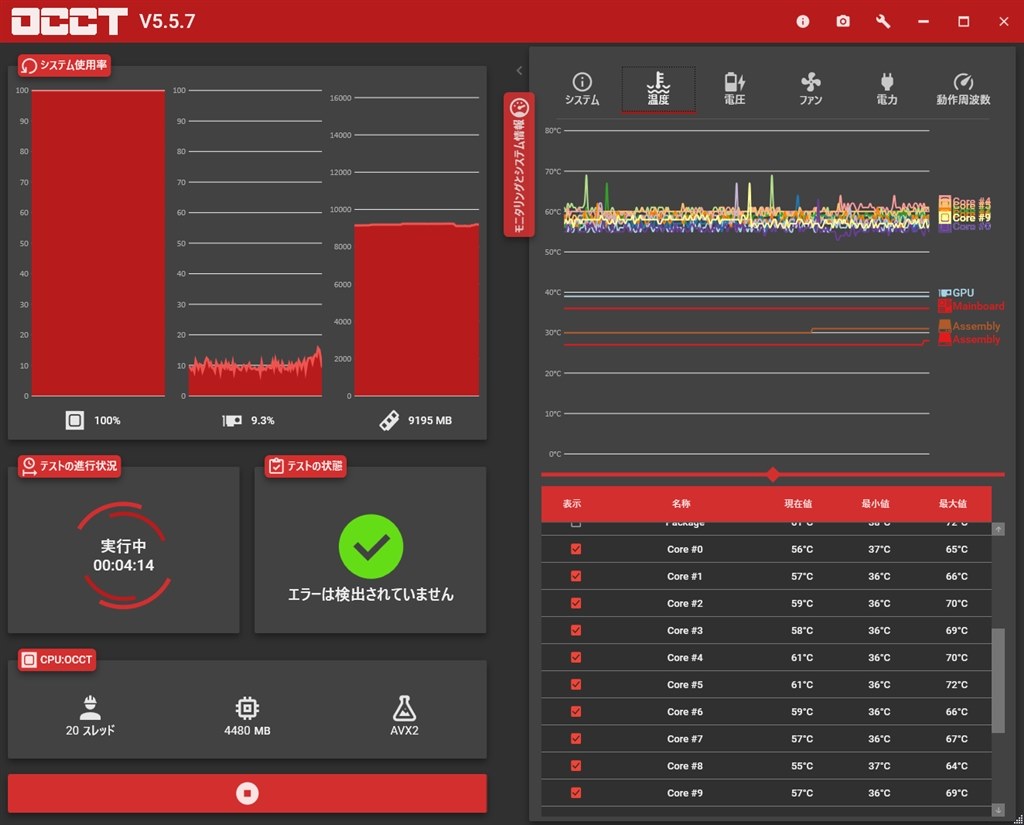Collapse the monitoring panel with the chevron
Image resolution: width=1024 pixels, height=825 pixels.
pos(519,71)
